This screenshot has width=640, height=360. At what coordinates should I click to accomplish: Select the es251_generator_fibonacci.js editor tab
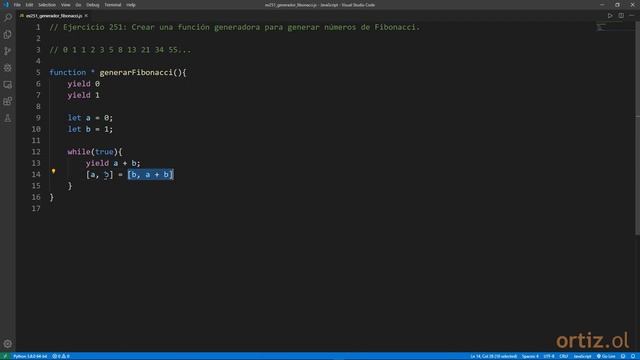pyautogui.click(x=54, y=16)
